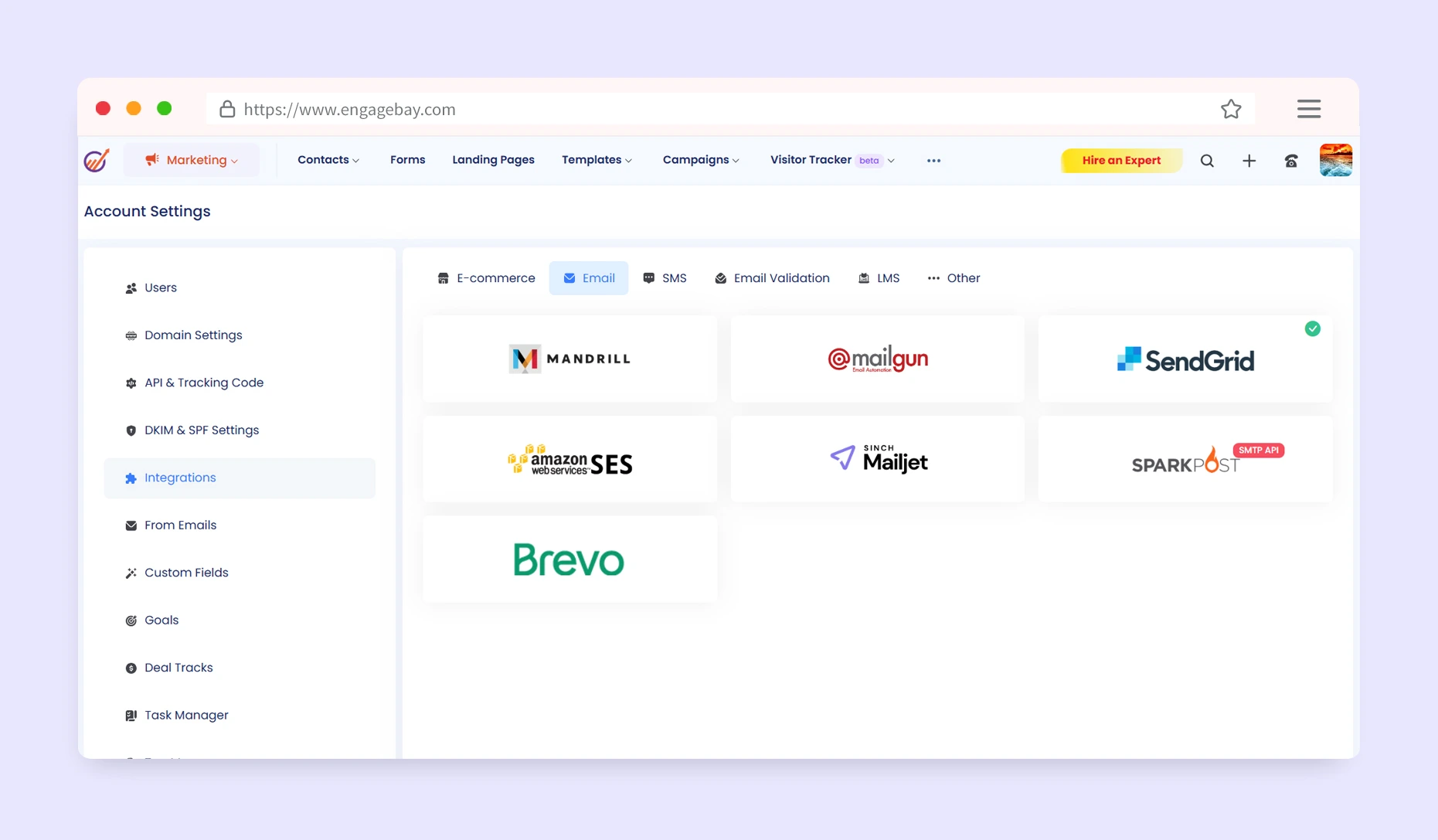1438x840 pixels.
Task: Switch to the E-commerce tab
Action: point(486,278)
